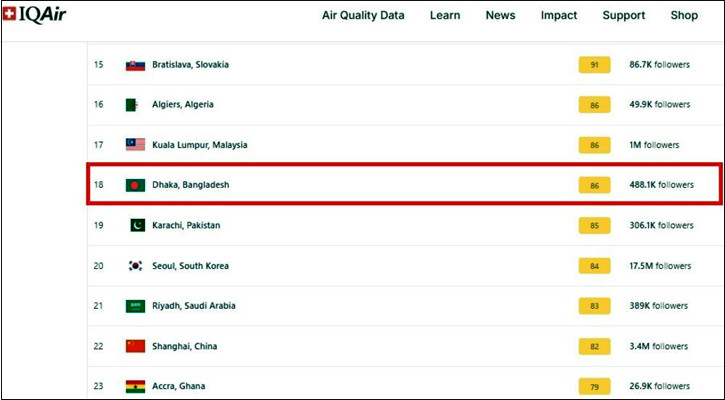Click rank number 15
Screen dimensions: 725x400
point(98,64)
